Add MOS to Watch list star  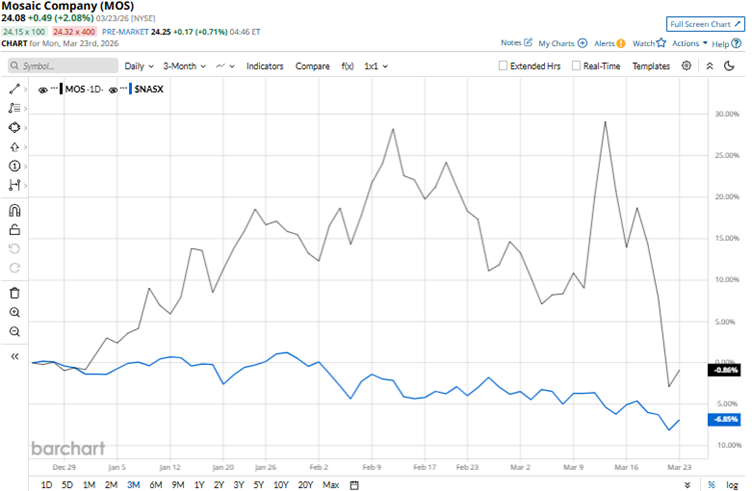coord(649,43)
